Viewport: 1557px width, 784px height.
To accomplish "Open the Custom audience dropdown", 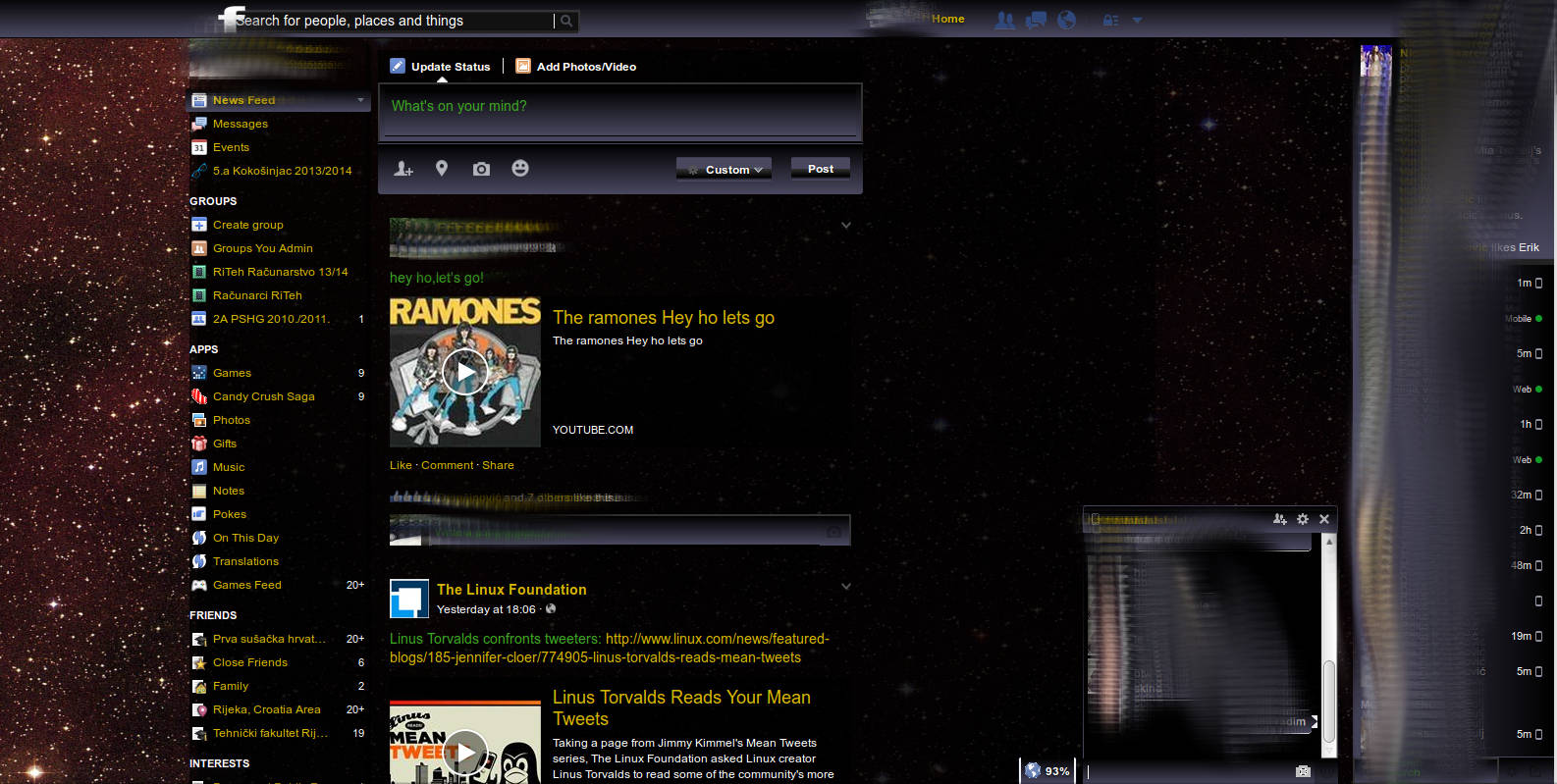I will point(724,170).
